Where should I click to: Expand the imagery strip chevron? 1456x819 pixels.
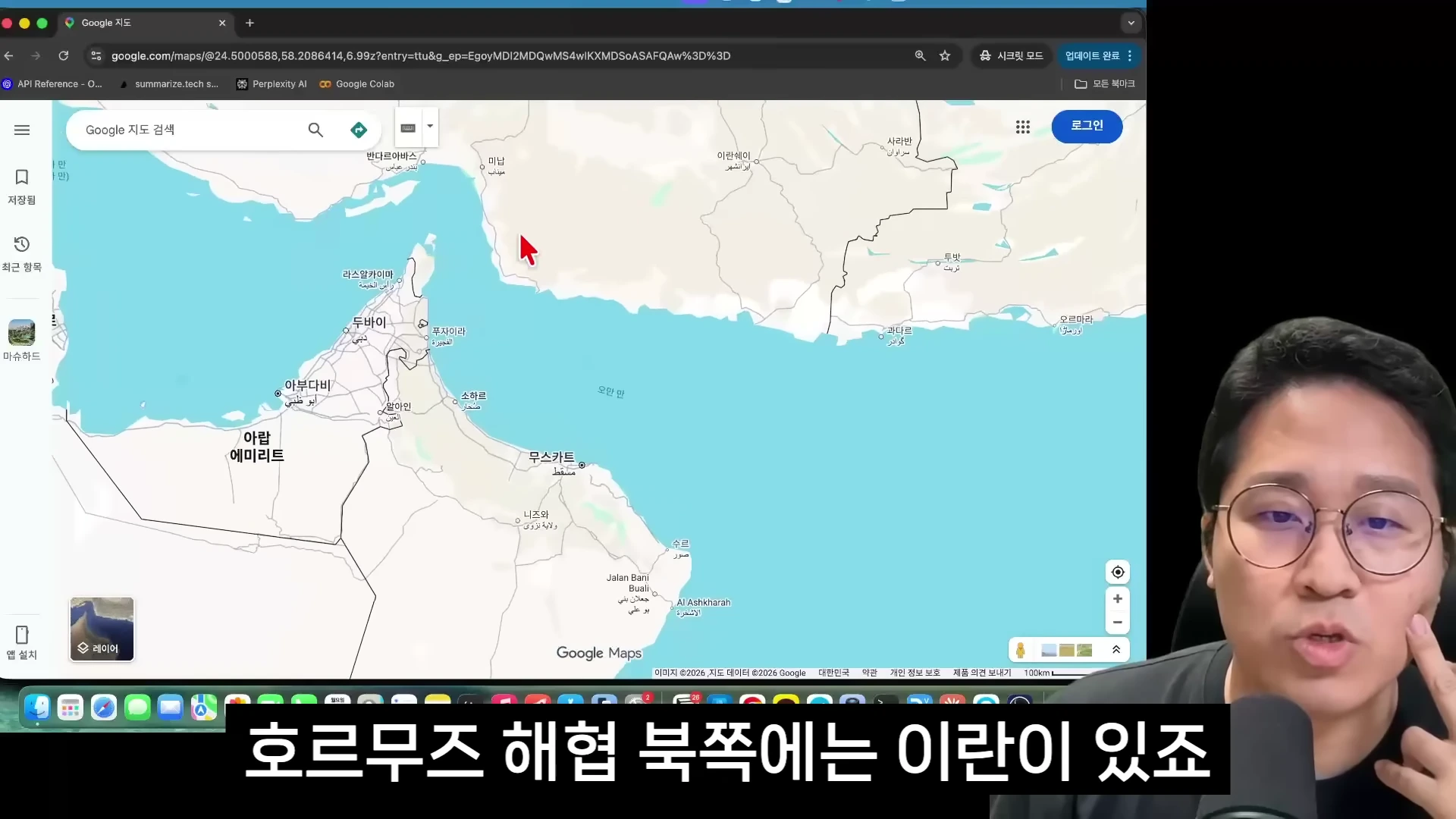point(1116,650)
